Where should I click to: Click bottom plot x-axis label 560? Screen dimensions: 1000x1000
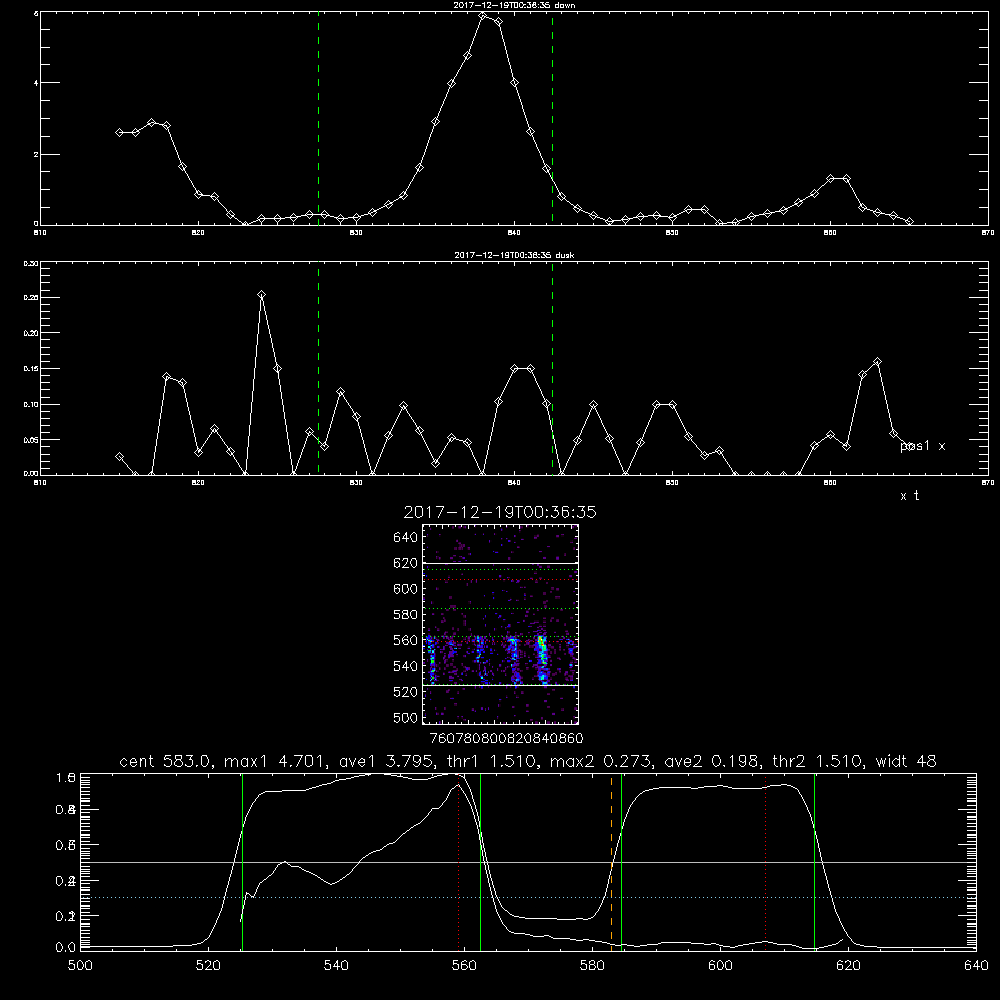(464, 966)
